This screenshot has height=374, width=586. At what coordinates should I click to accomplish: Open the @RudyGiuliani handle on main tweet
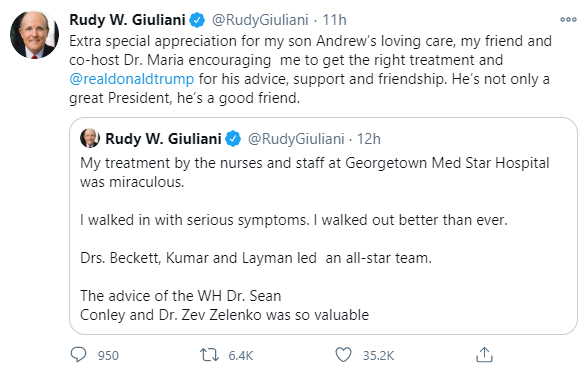[260, 20]
